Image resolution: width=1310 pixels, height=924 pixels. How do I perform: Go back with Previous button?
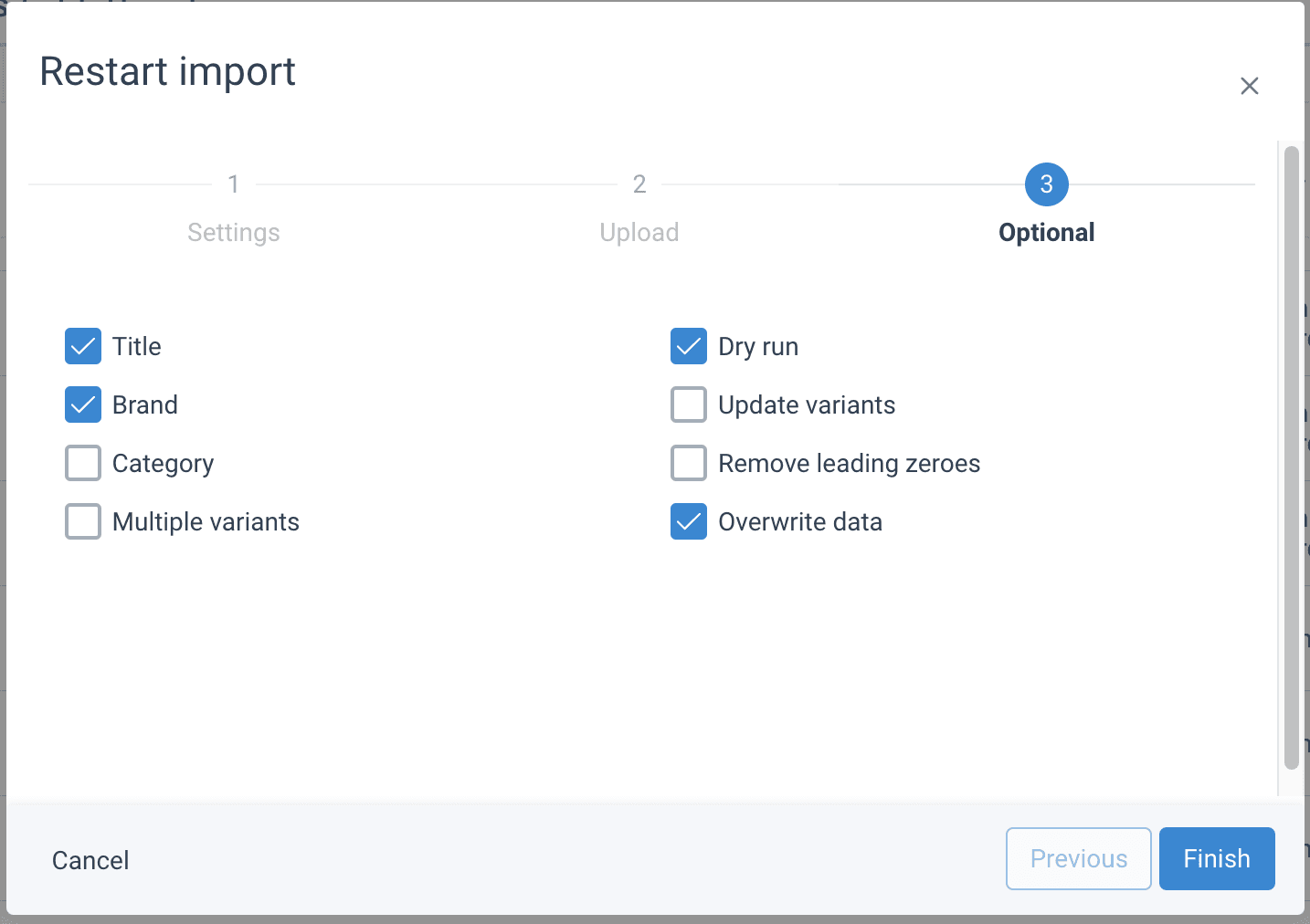[x=1078, y=858]
